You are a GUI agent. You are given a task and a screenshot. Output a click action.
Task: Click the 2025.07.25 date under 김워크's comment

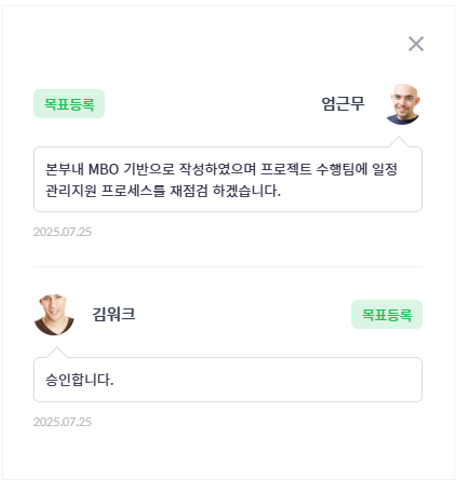[62, 422]
